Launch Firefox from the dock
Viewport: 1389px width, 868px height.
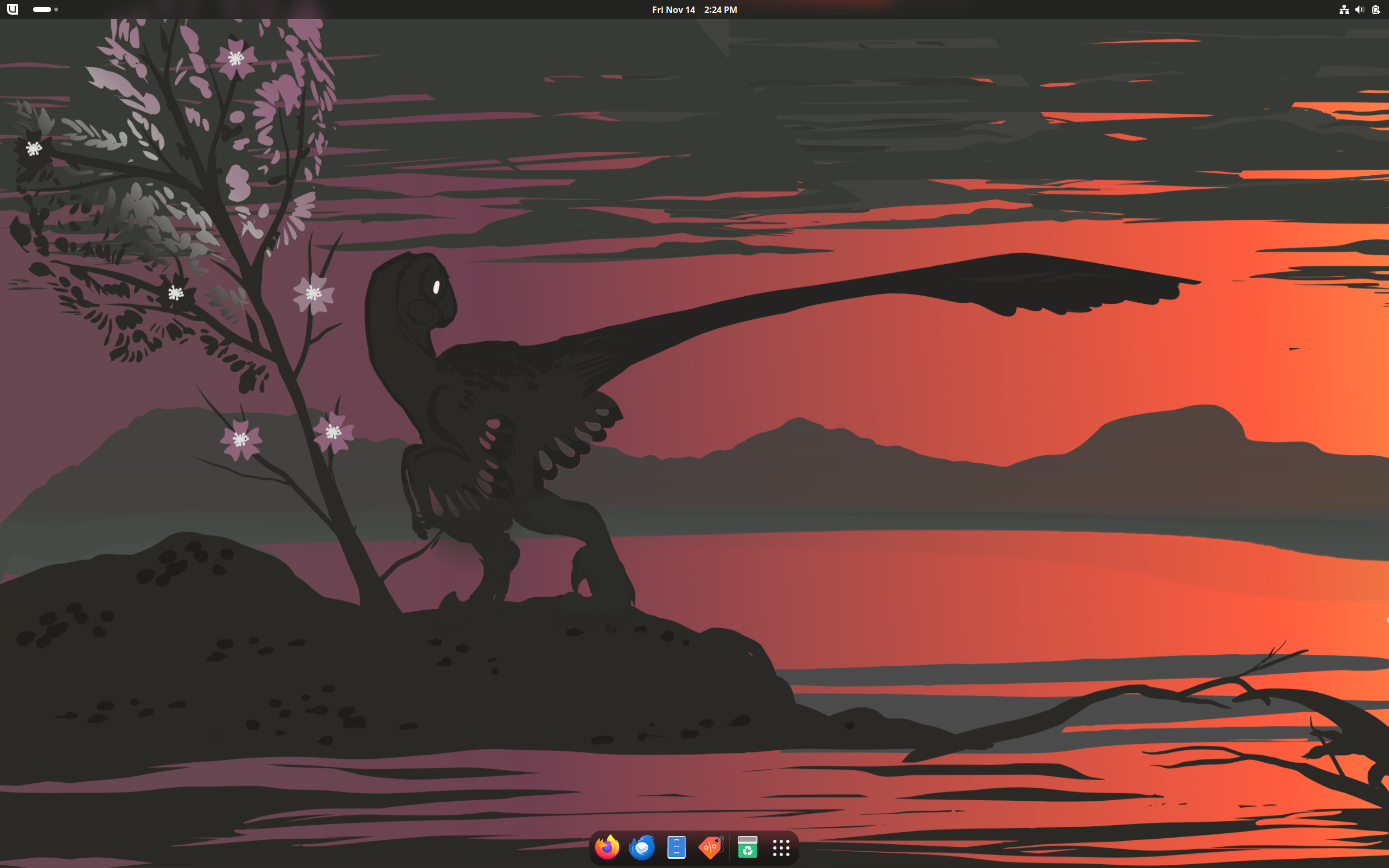pos(607,847)
